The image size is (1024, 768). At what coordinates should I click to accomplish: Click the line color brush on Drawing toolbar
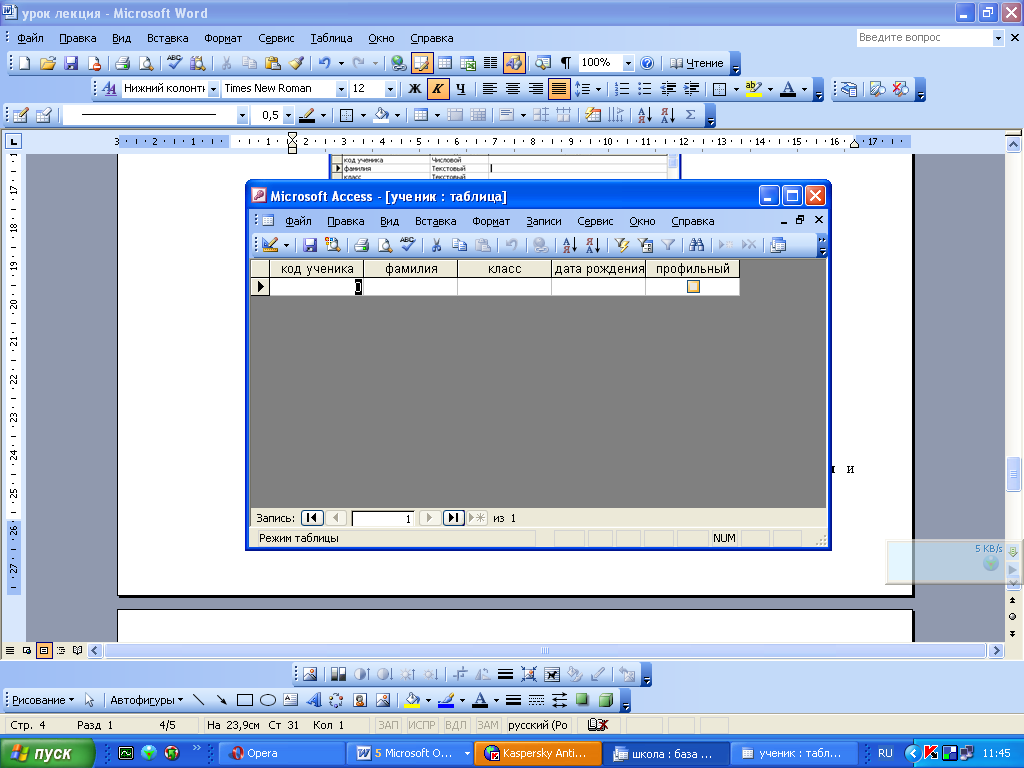point(446,700)
